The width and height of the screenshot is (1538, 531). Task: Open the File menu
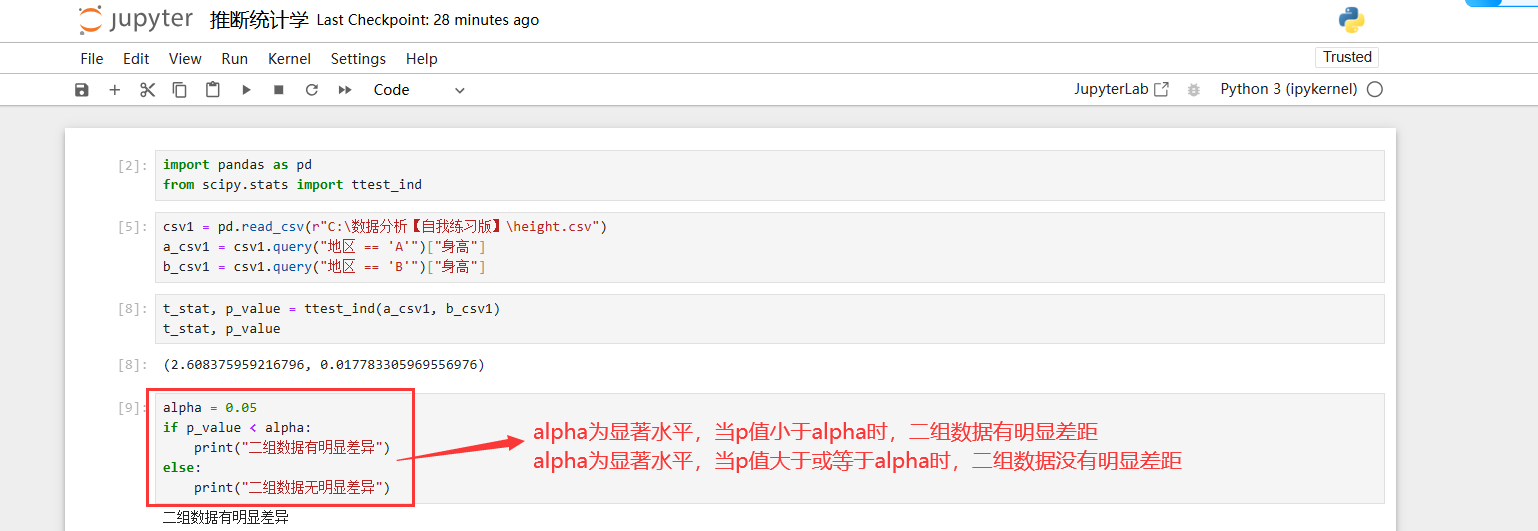pyautogui.click(x=92, y=59)
